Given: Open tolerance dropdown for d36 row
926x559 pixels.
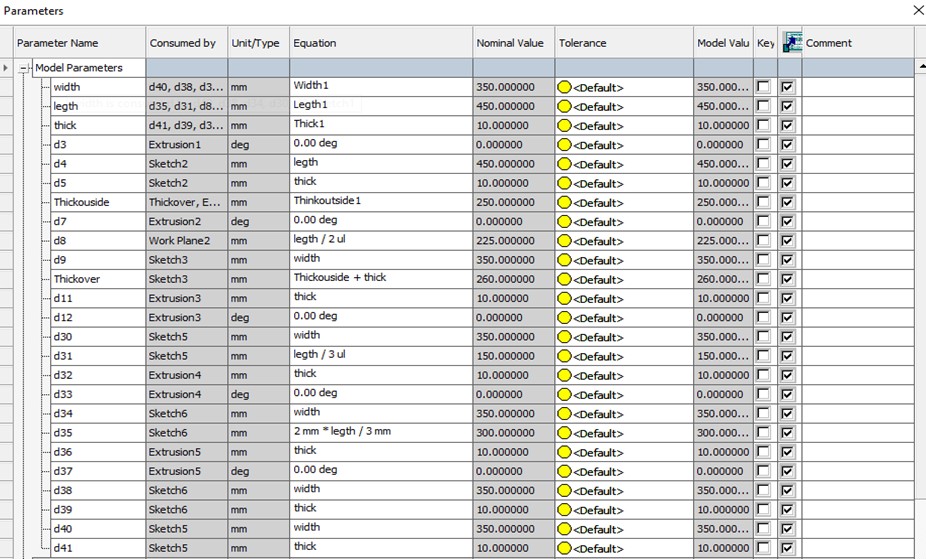Looking at the screenshot, I should tap(624, 452).
